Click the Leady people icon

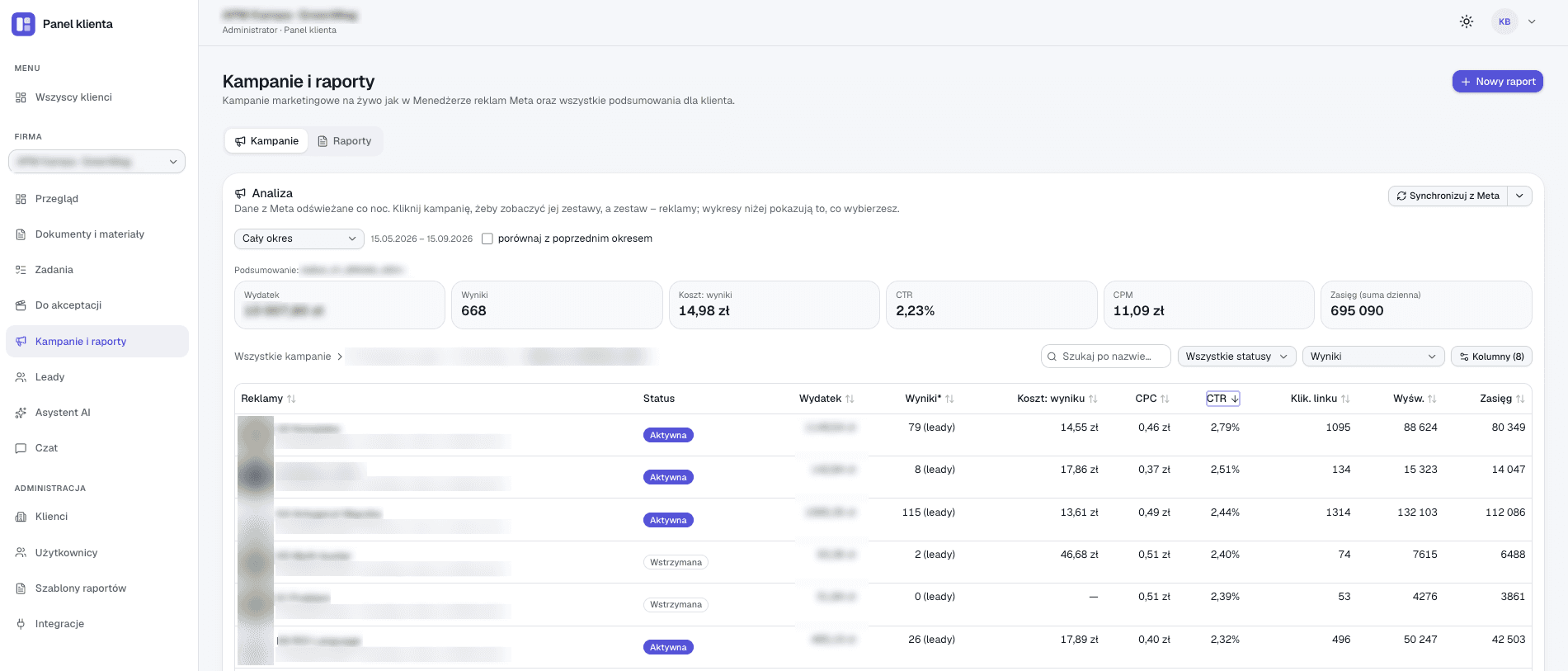click(x=21, y=377)
